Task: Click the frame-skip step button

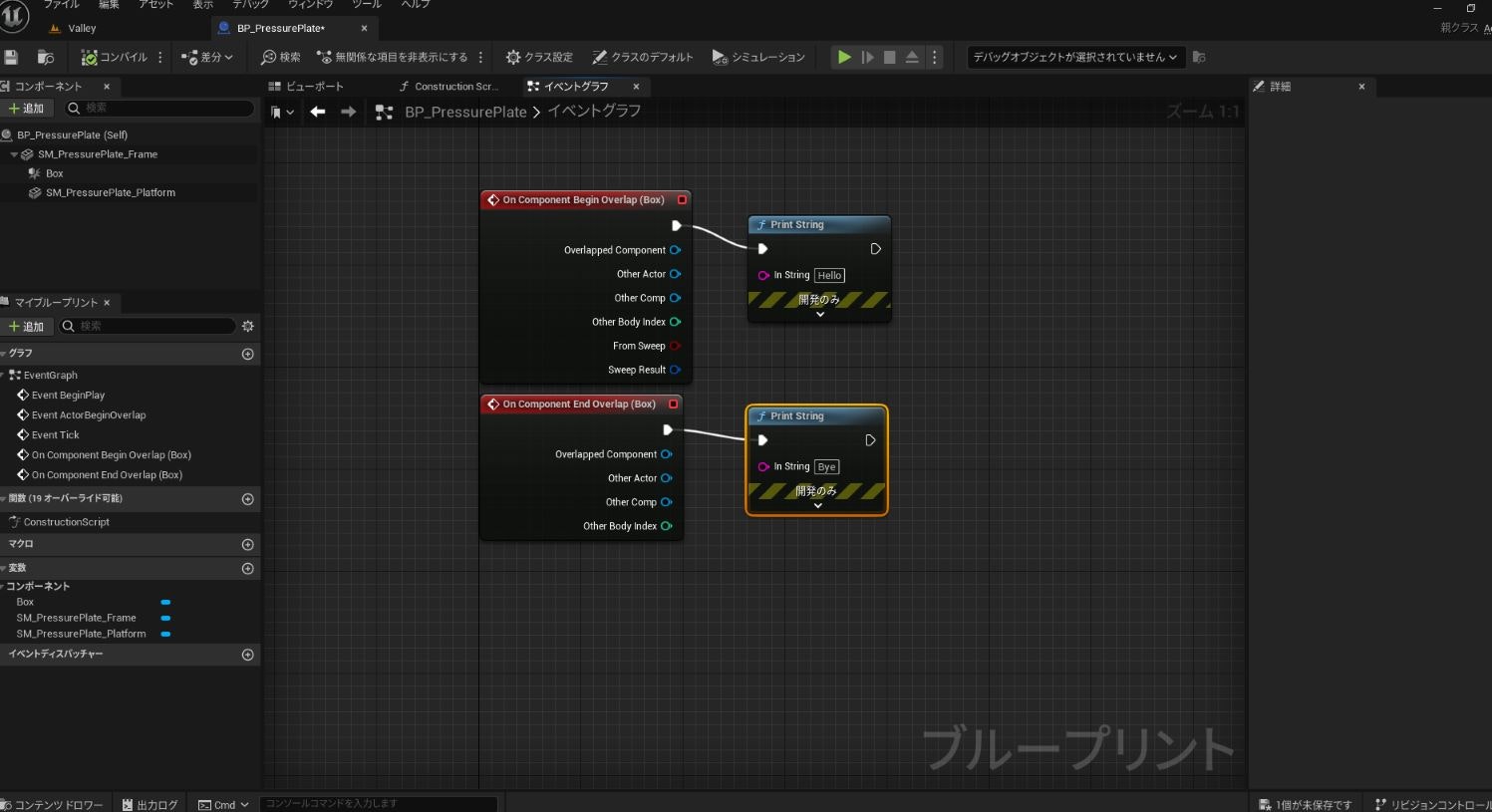Action: [x=867, y=58]
